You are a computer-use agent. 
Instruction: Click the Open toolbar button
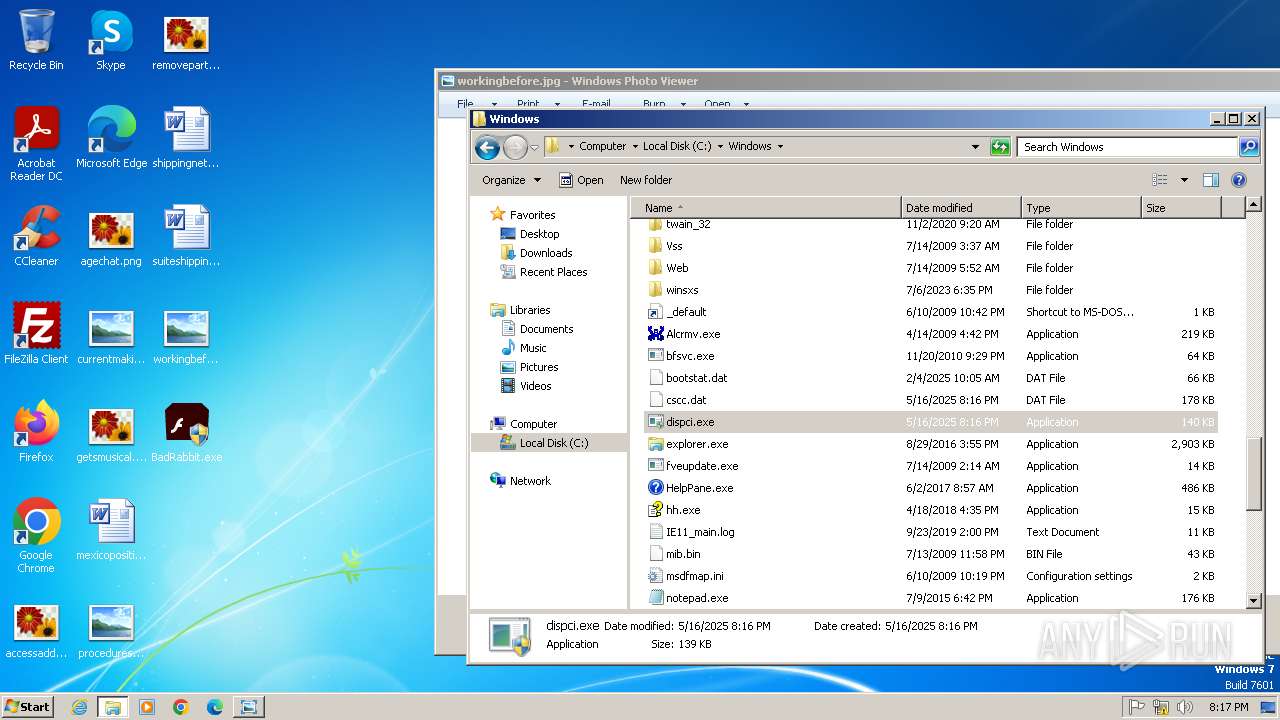[x=581, y=180]
